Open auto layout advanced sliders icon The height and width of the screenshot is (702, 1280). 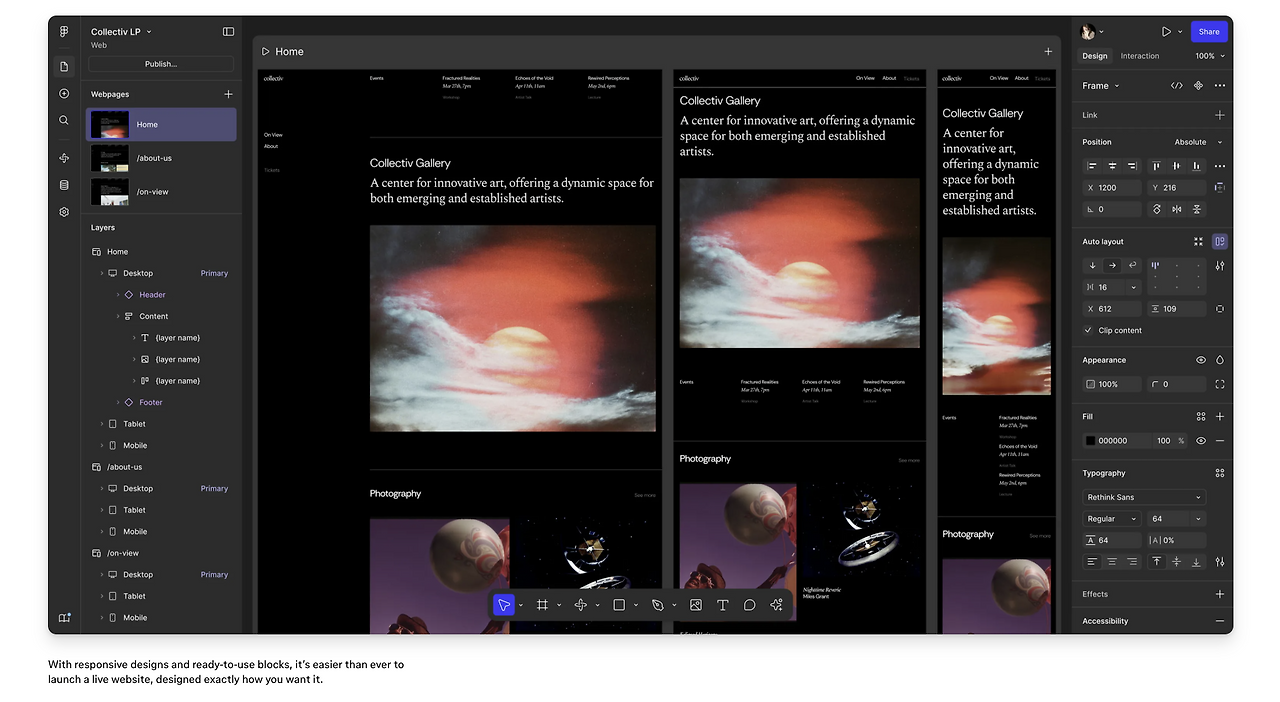pyautogui.click(x=1220, y=266)
